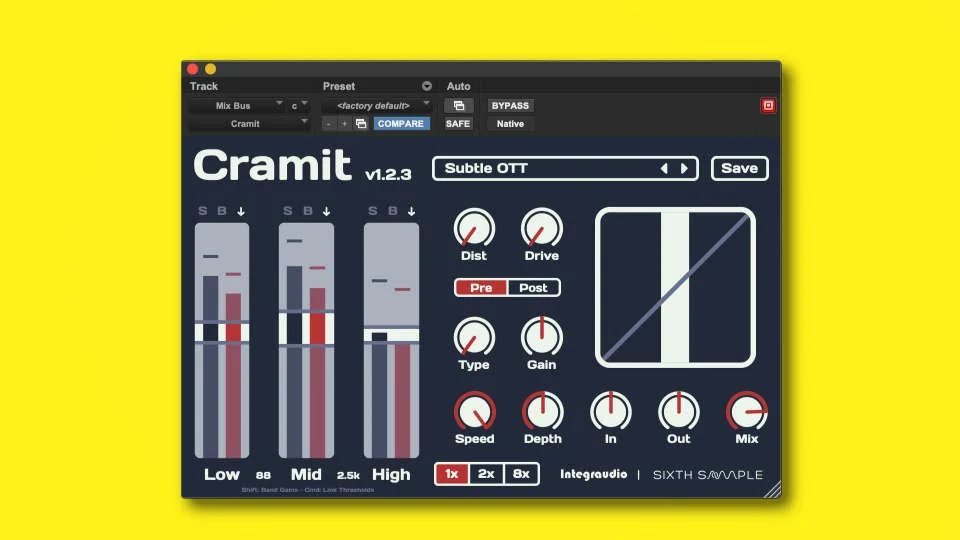Click the Dist knob
Screen dimensions: 960x540
474,228
